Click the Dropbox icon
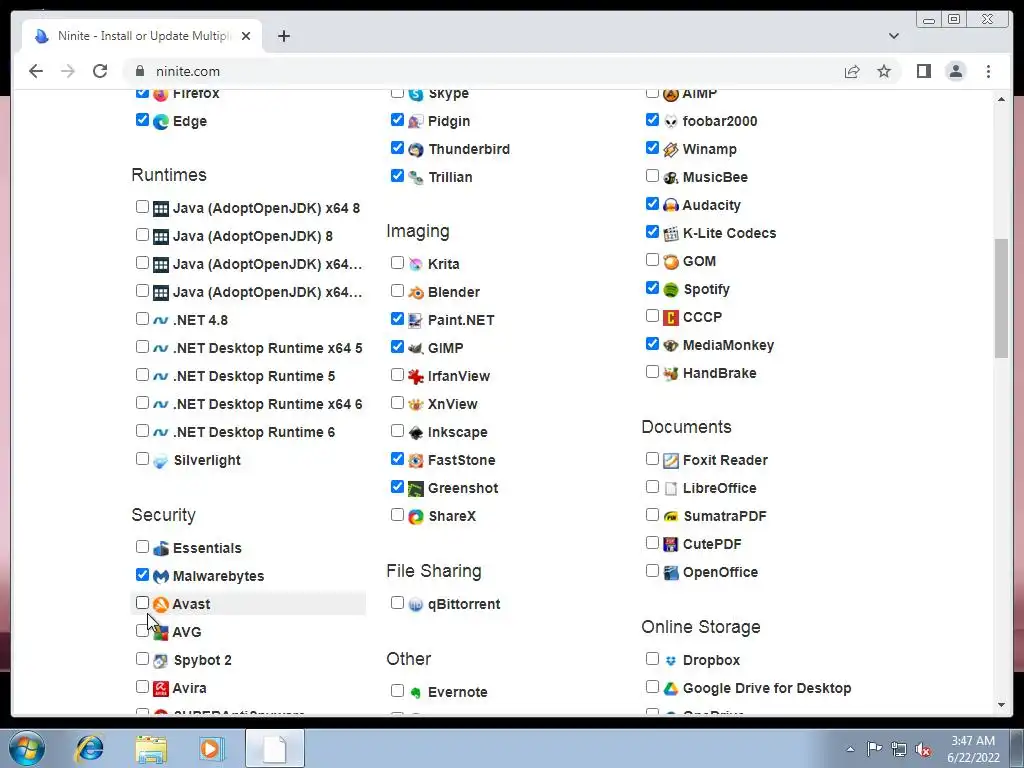 click(671, 660)
